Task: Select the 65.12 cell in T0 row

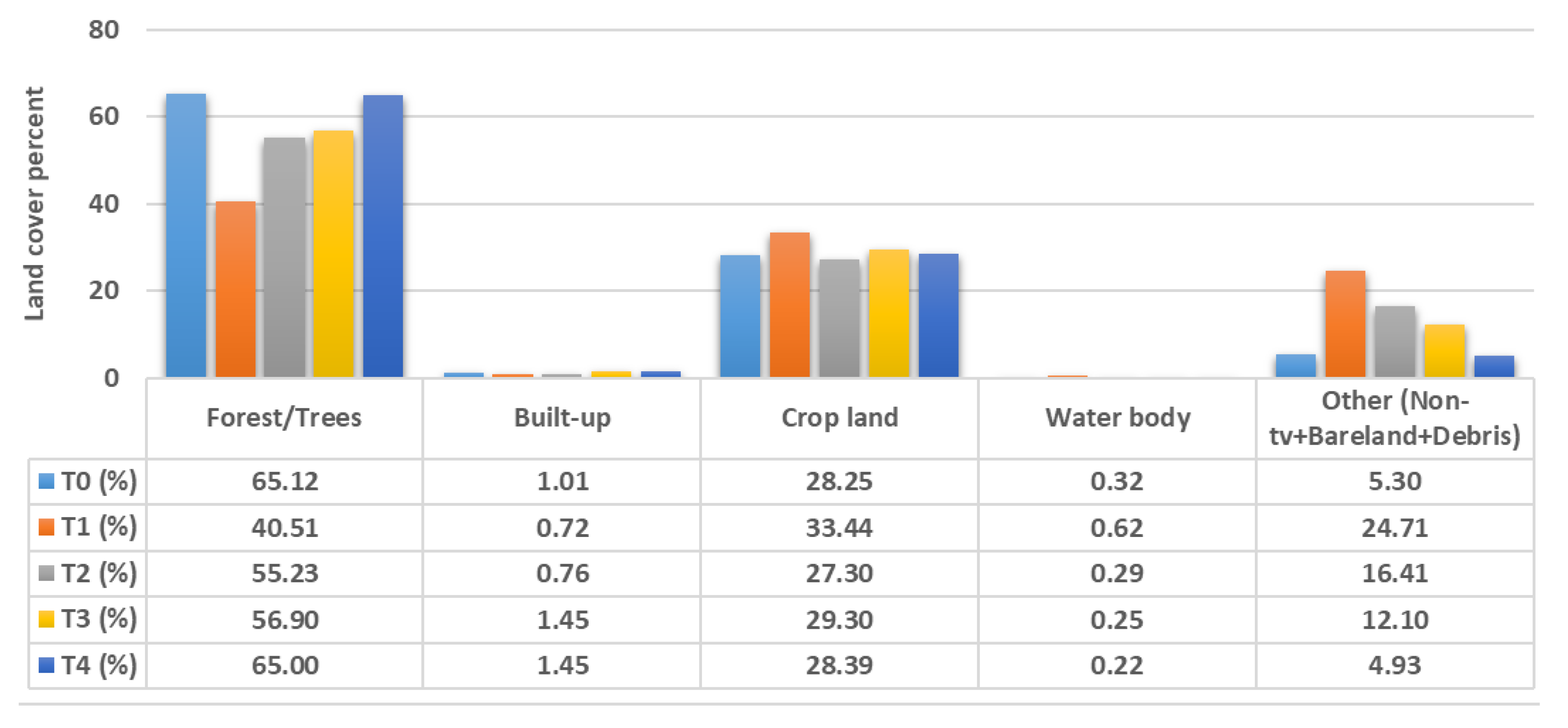Action: click(x=285, y=481)
